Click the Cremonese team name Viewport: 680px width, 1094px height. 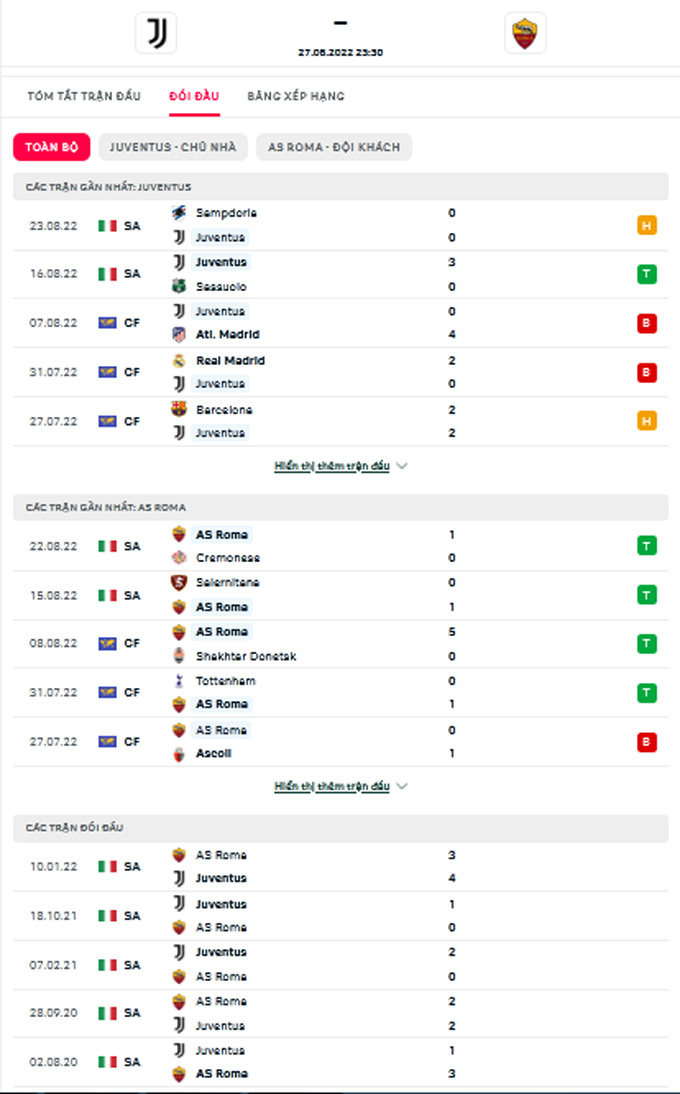(x=227, y=558)
